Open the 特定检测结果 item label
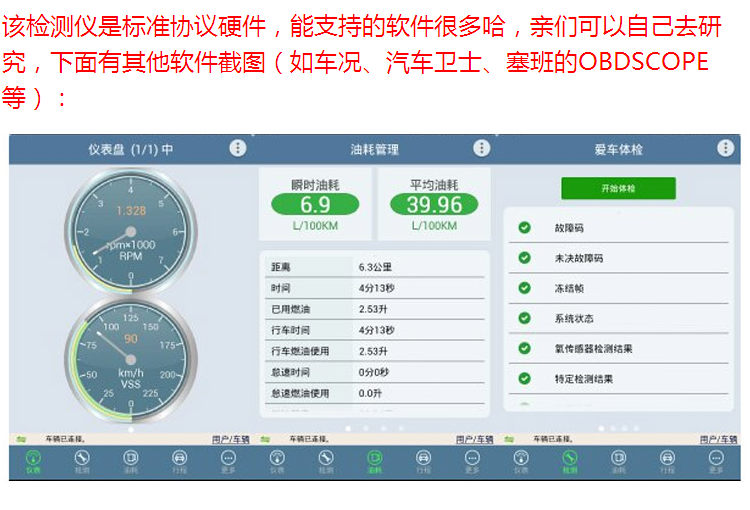 pyautogui.click(x=584, y=379)
